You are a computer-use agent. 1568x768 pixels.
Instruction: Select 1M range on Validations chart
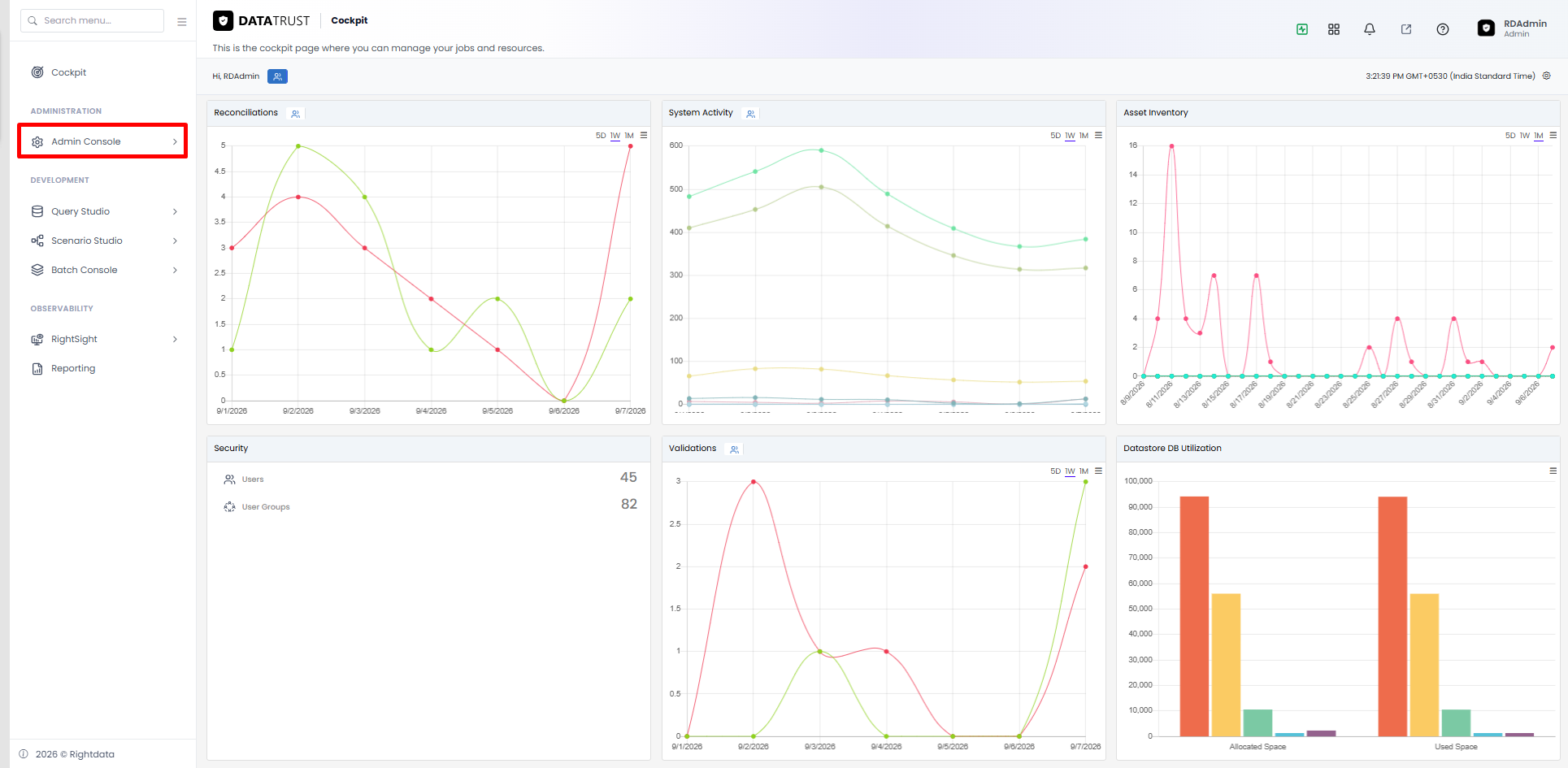[x=1084, y=471]
